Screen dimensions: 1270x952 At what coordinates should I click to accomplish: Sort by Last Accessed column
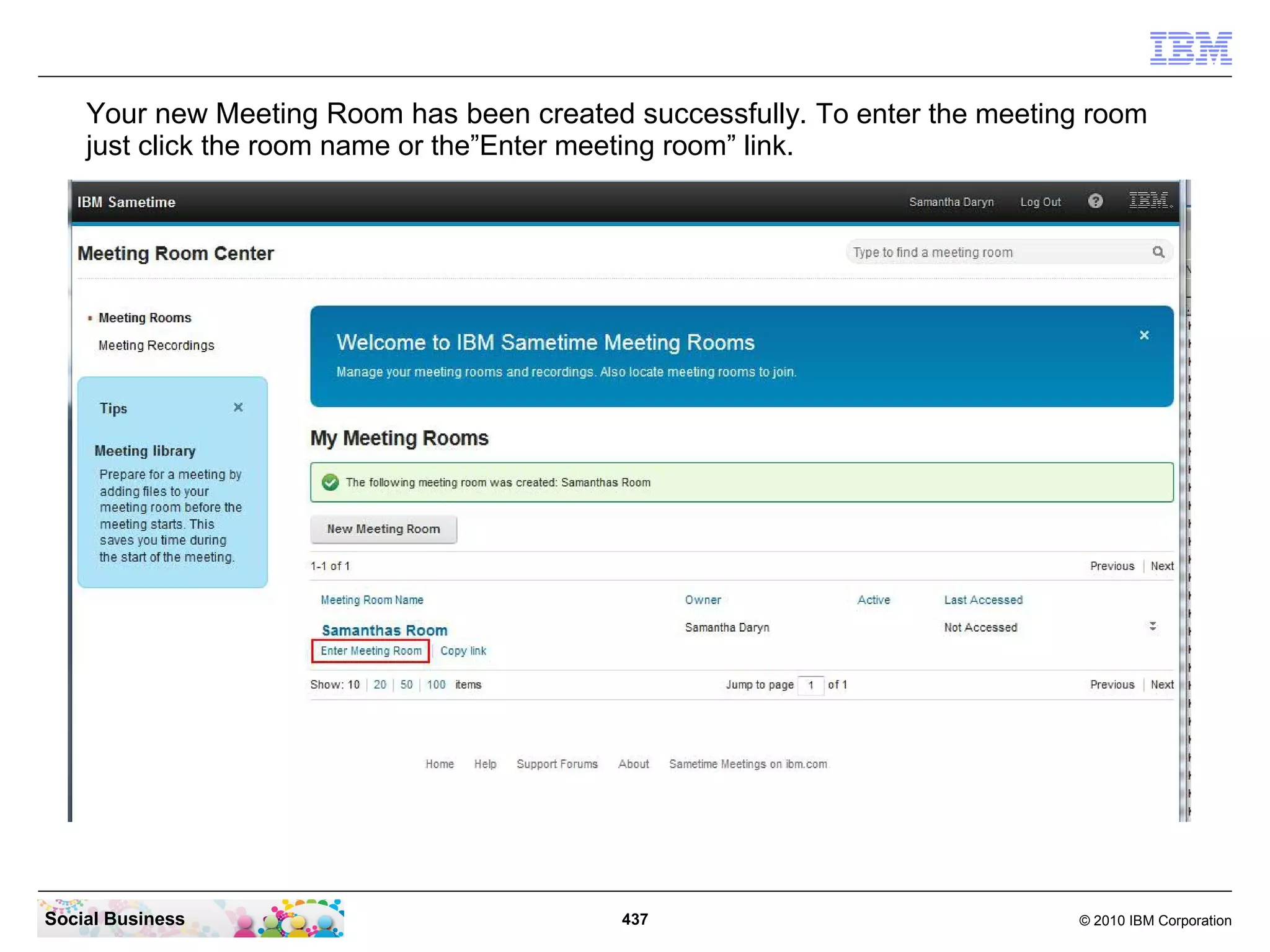[983, 600]
